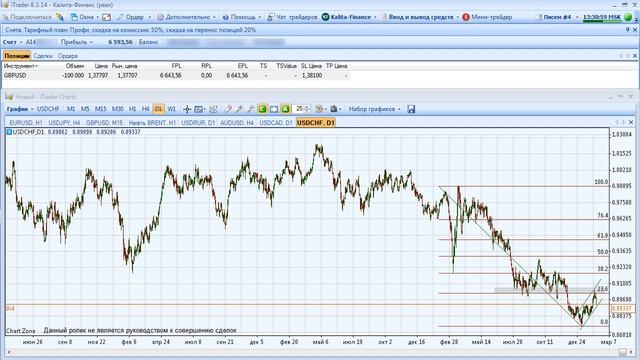Click the zoom in magnifier icon
This screenshot has height=360, width=640.
pos(239,109)
